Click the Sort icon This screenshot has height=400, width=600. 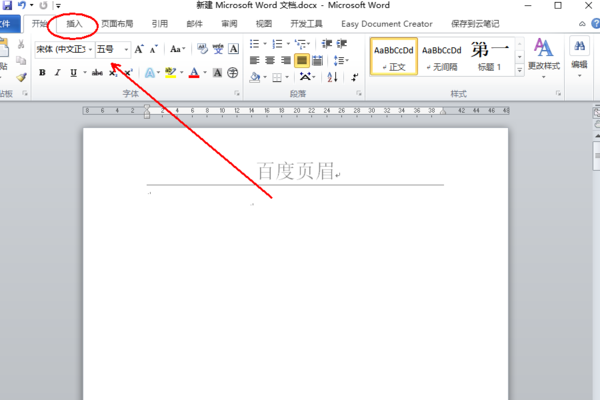(332, 77)
